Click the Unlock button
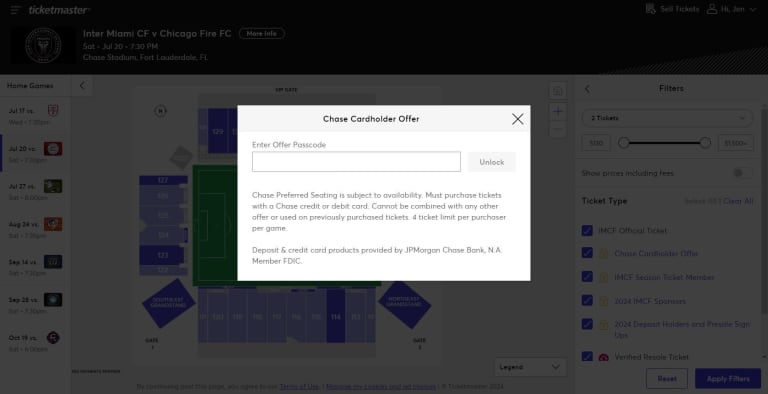Screen dimensions: 768x394 pyautogui.click(x=491, y=162)
